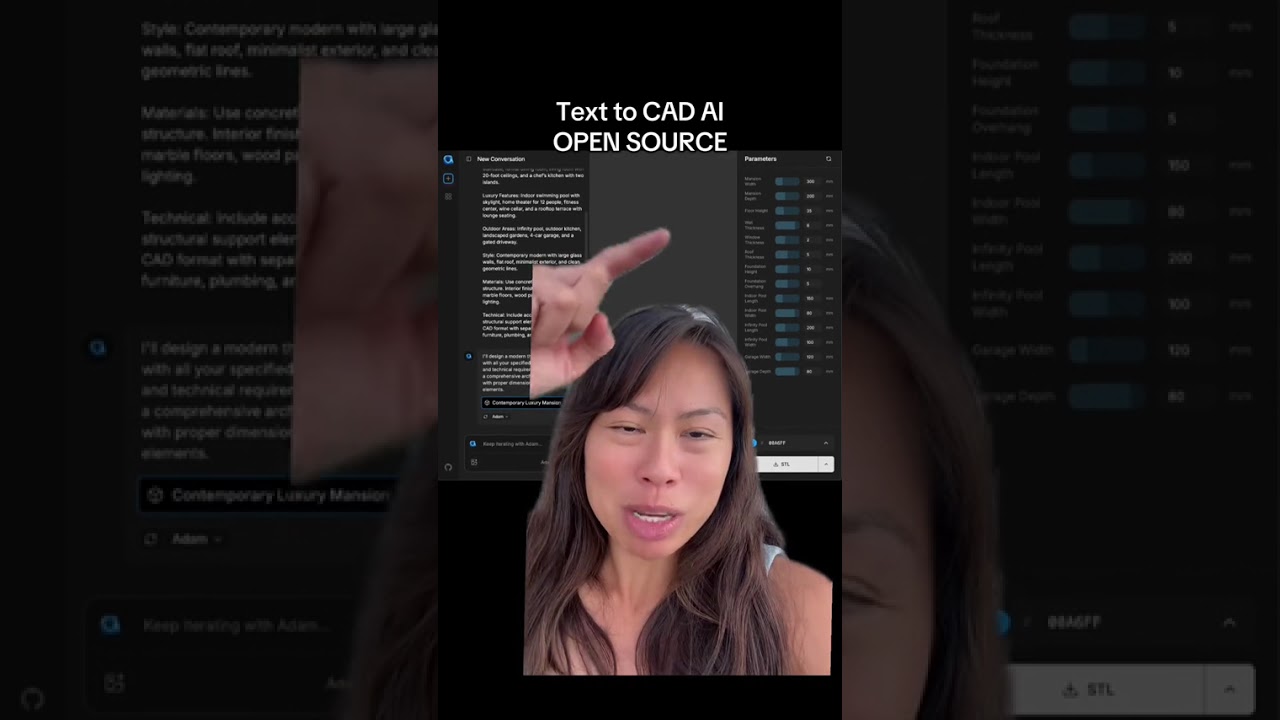This screenshot has height=720, width=1280.
Task: Click the retry icon left of the Adam model selector
Action: (486, 416)
